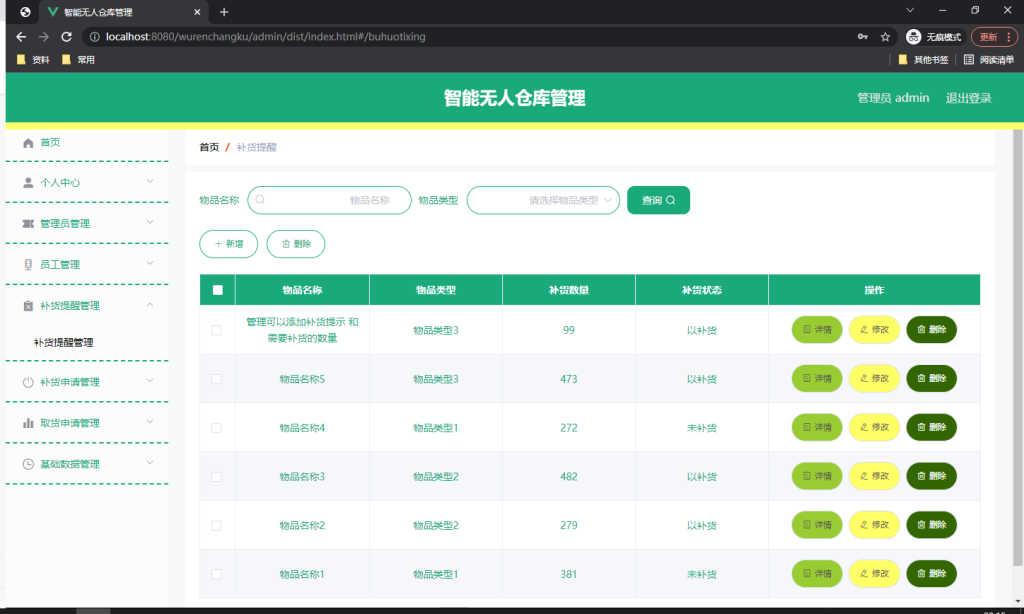The width and height of the screenshot is (1024, 614).
Task: Click into the 物品名称 search input field
Action: pyautogui.click(x=329, y=201)
